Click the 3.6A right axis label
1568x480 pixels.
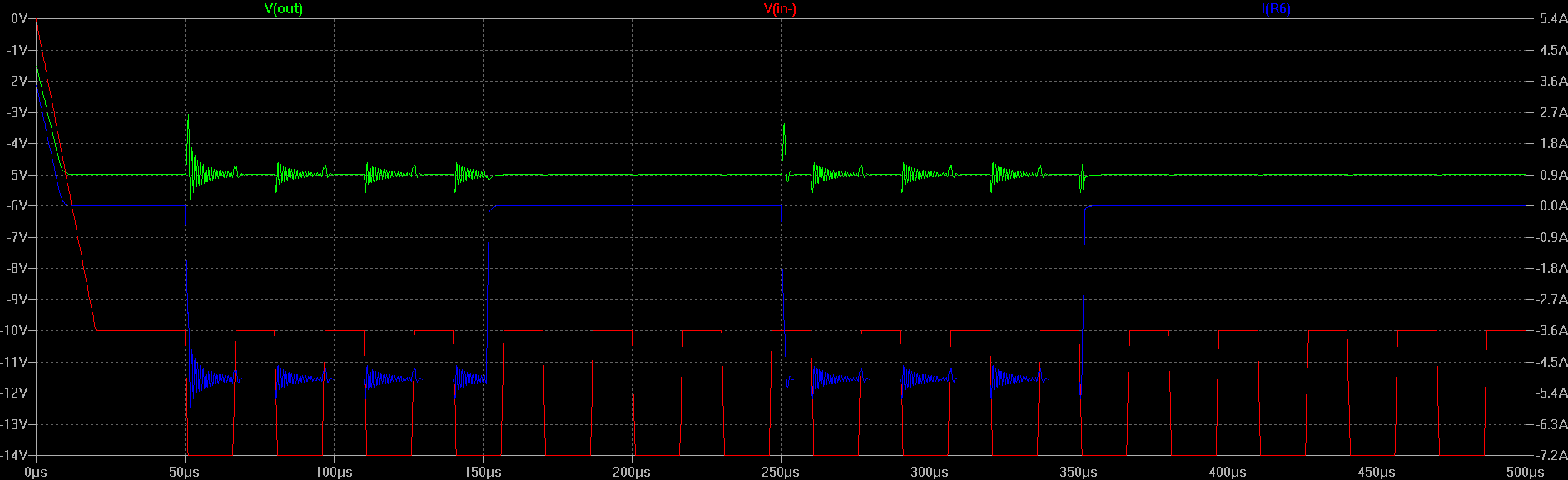point(1553,81)
